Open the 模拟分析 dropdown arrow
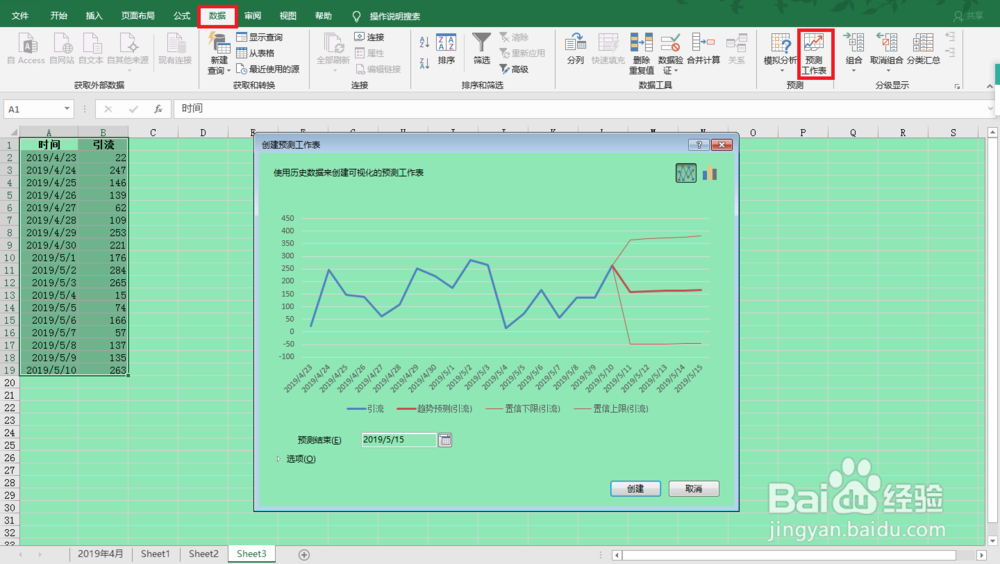 point(782,70)
